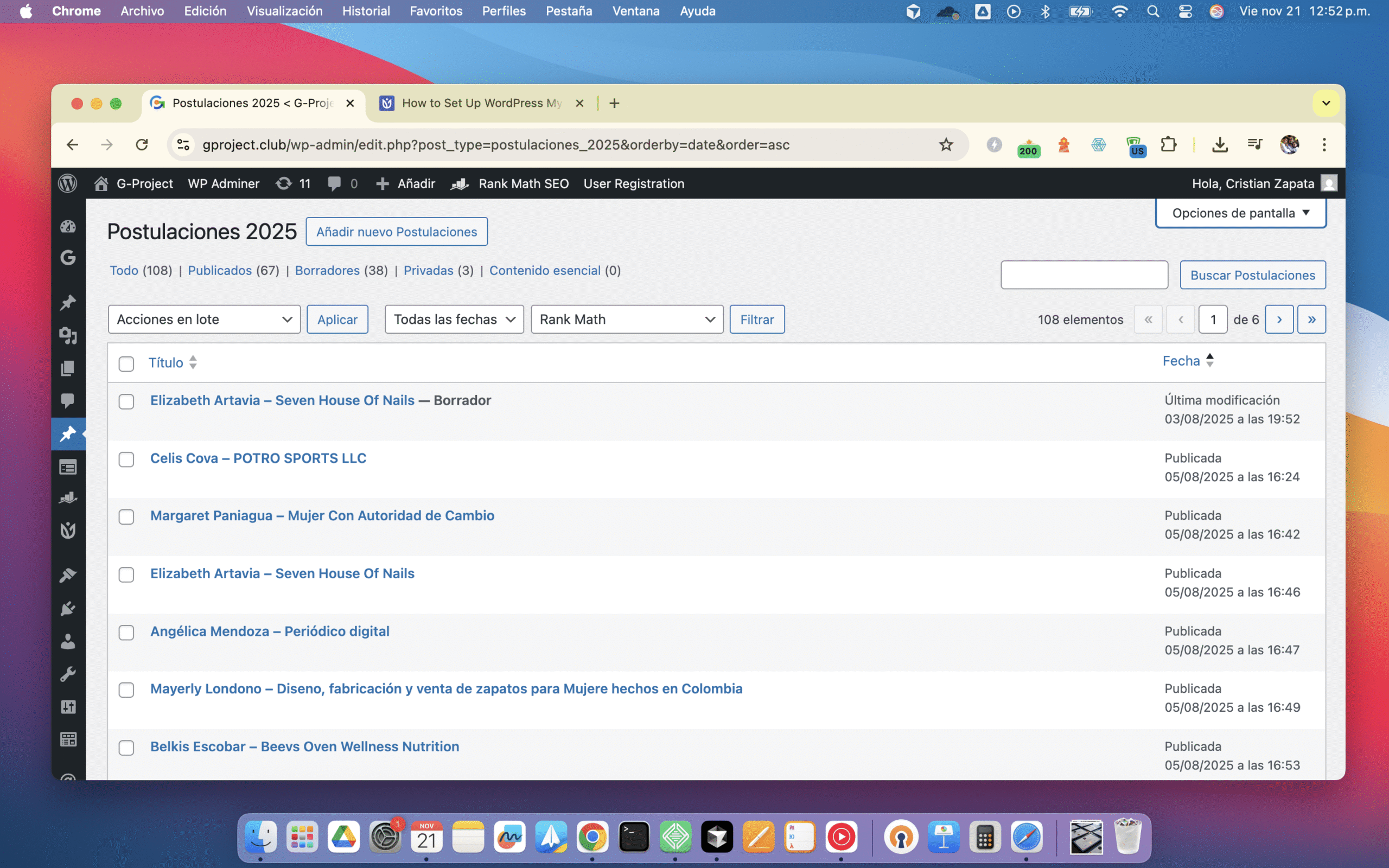
Task: Tick the Celis Cova – POTRO SPORTS LLC checkbox
Action: coord(126,459)
